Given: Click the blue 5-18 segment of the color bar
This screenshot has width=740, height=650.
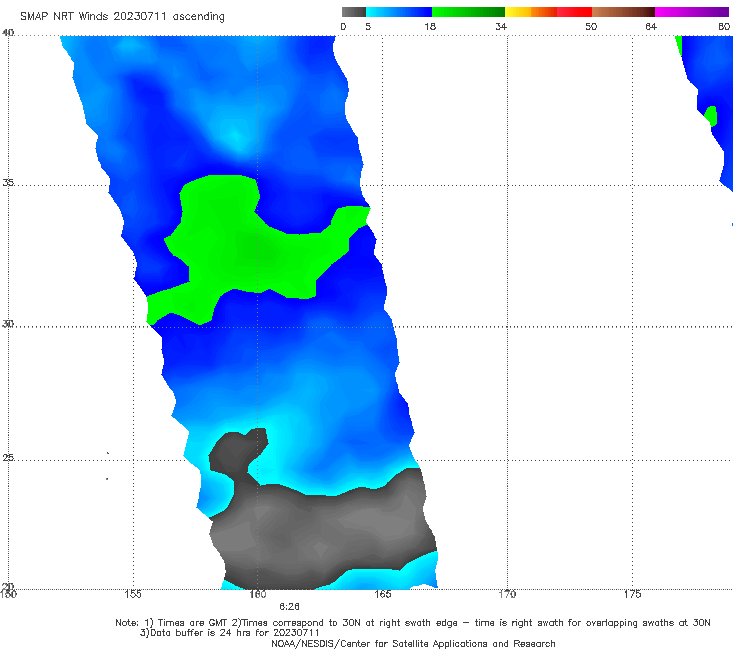Looking at the screenshot, I should (x=399, y=12).
